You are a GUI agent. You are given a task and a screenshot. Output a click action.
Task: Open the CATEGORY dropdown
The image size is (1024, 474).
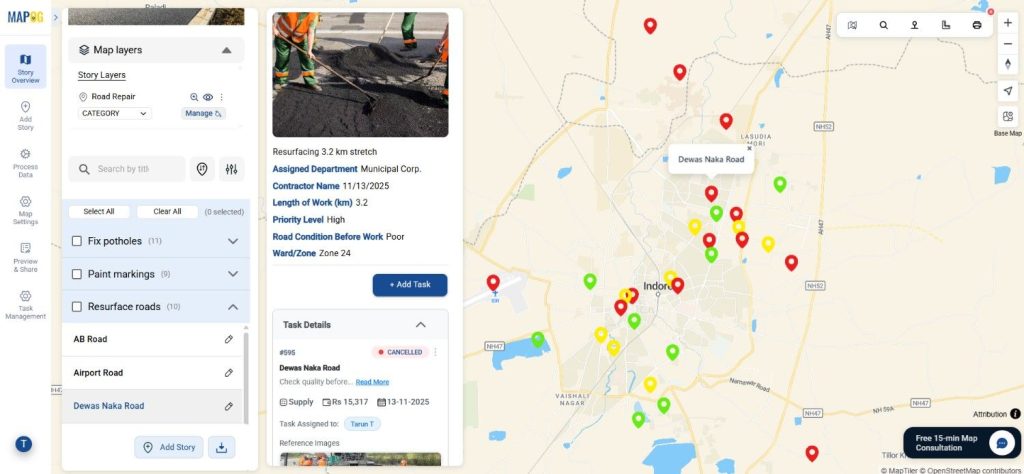tap(114, 114)
